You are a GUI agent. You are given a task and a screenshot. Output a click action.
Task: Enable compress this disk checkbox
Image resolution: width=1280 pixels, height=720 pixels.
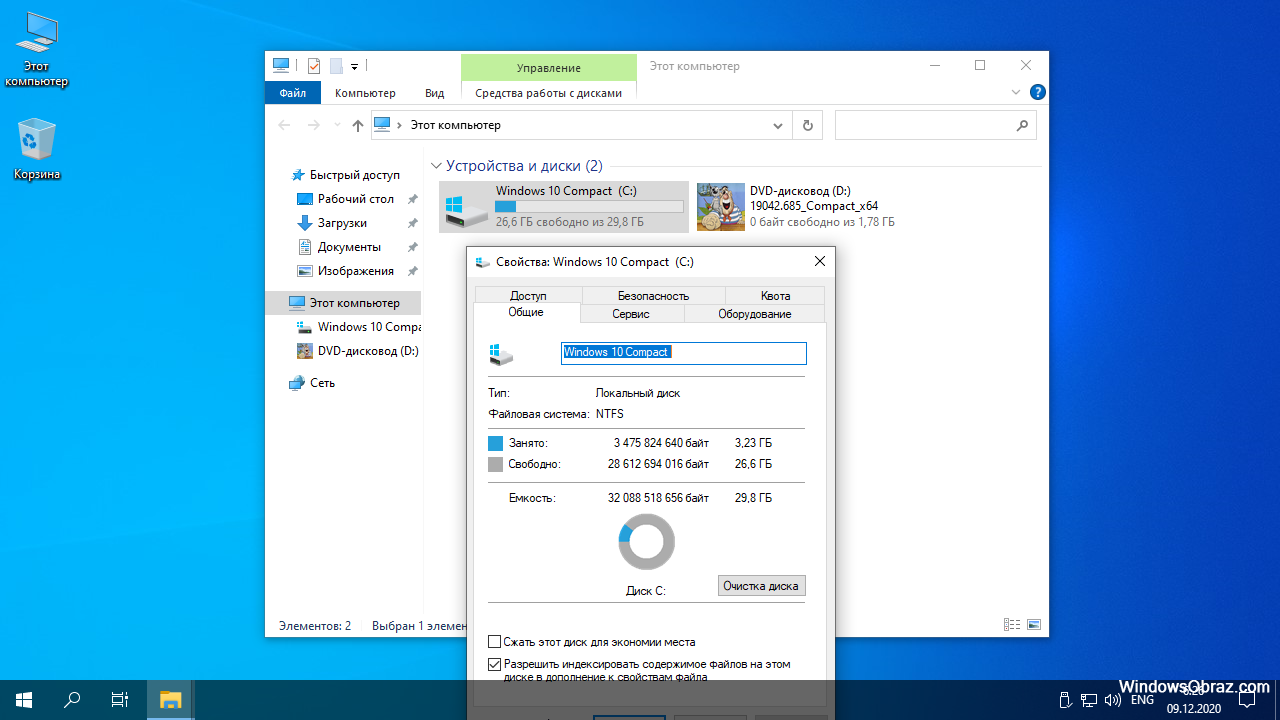(495, 642)
